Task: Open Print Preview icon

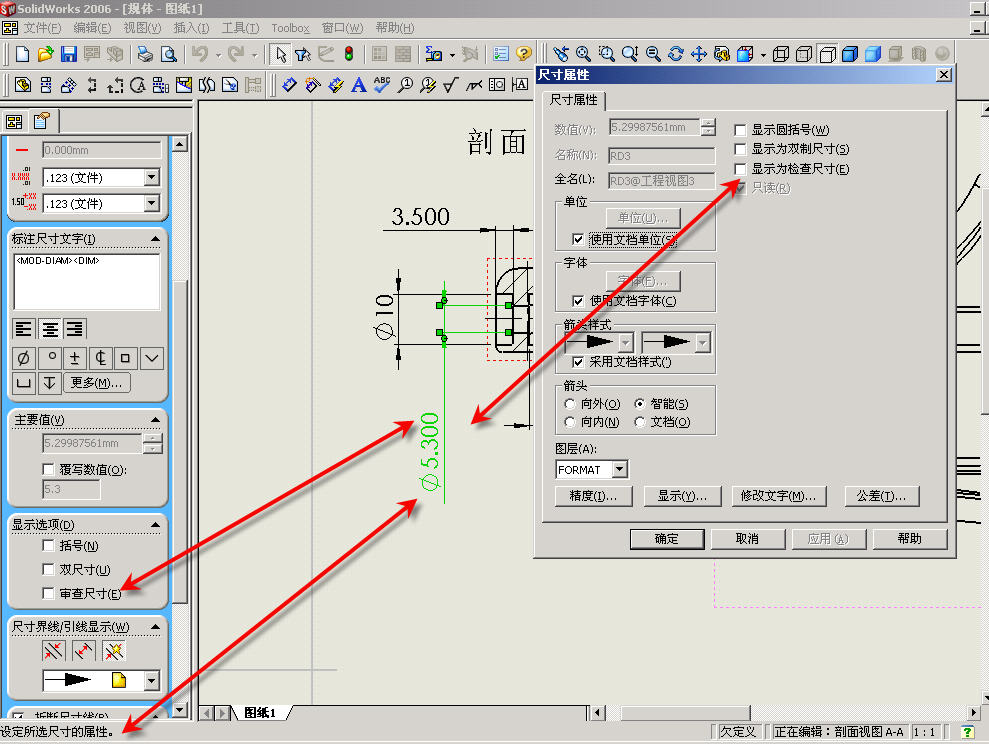Action: pyautogui.click(x=168, y=54)
